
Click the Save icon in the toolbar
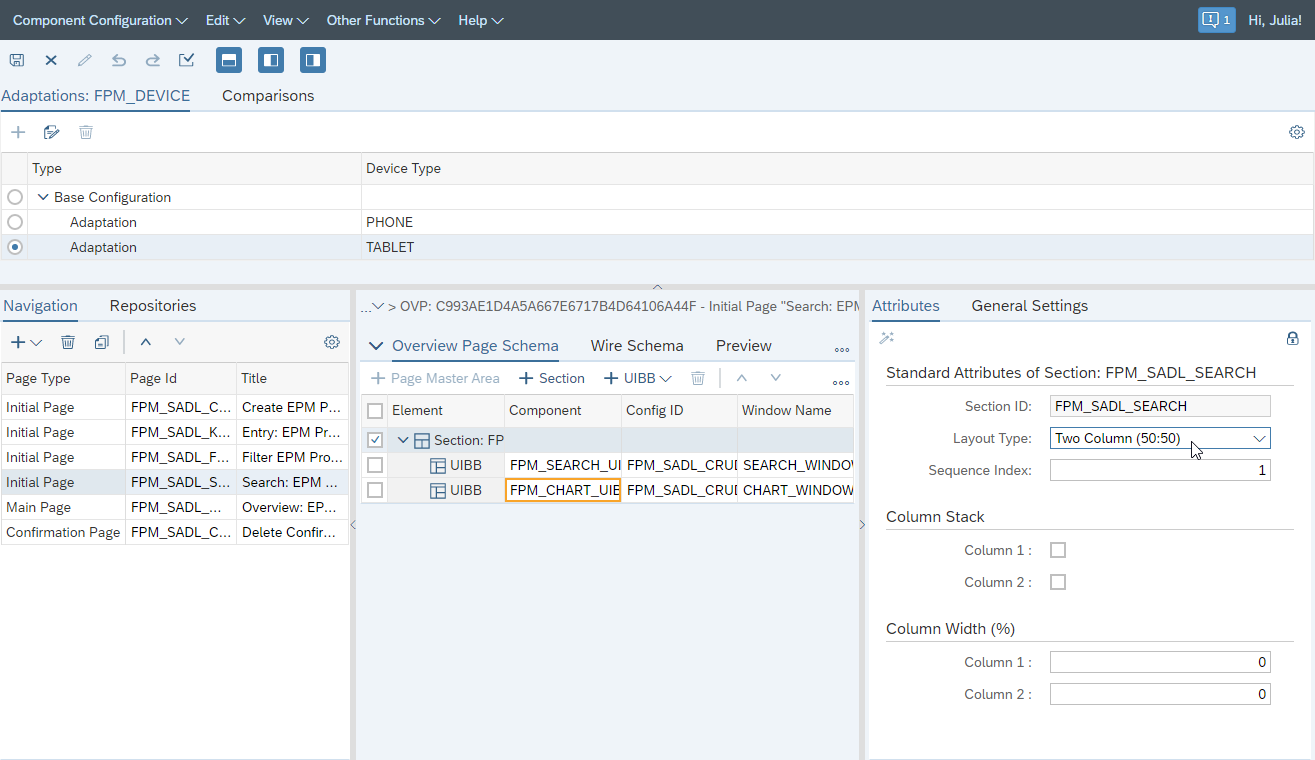coord(17,60)
